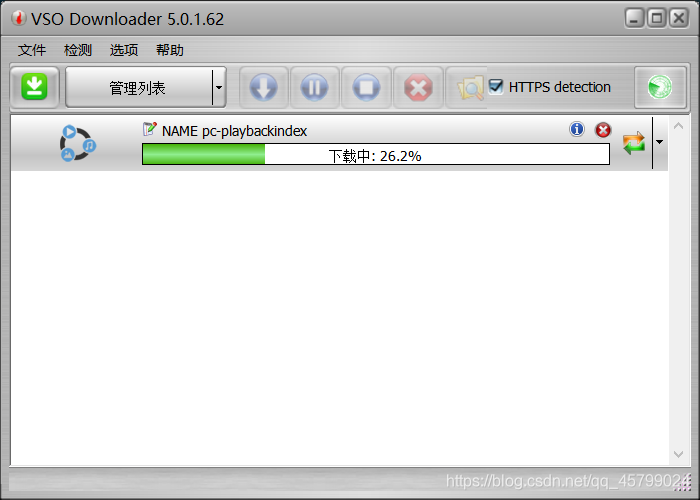Show info for pc-playbackindex download
The image size is (700, 500).
577,129
